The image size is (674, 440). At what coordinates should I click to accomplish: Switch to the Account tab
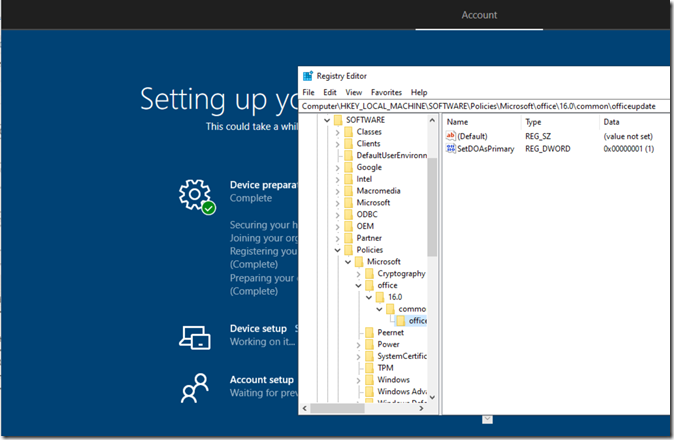point(479,15)
